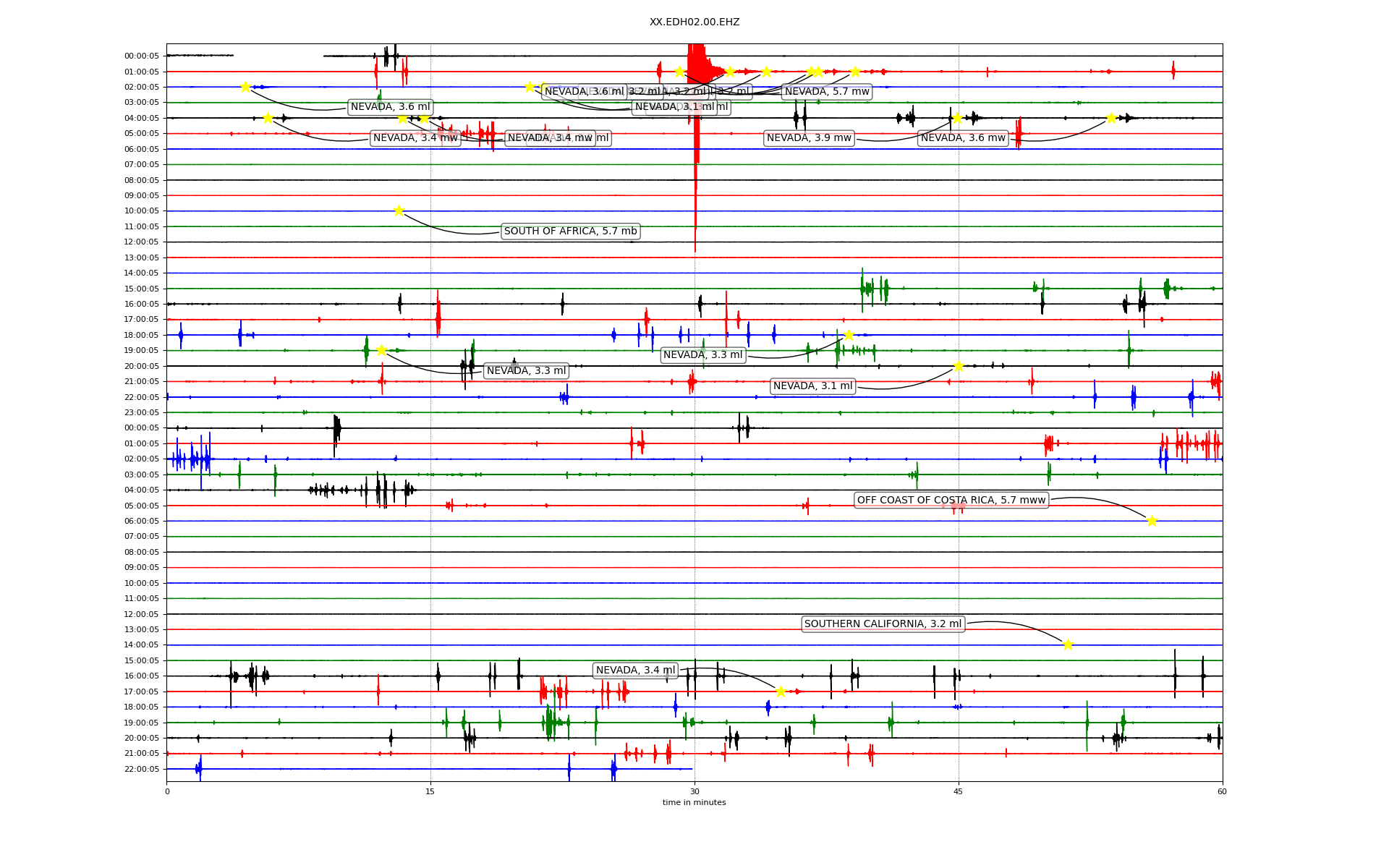Click OFF COAST OF COSTA RICA annotation box
Viewport: 1389px width, 868px height.
click(x=951, y=500)
